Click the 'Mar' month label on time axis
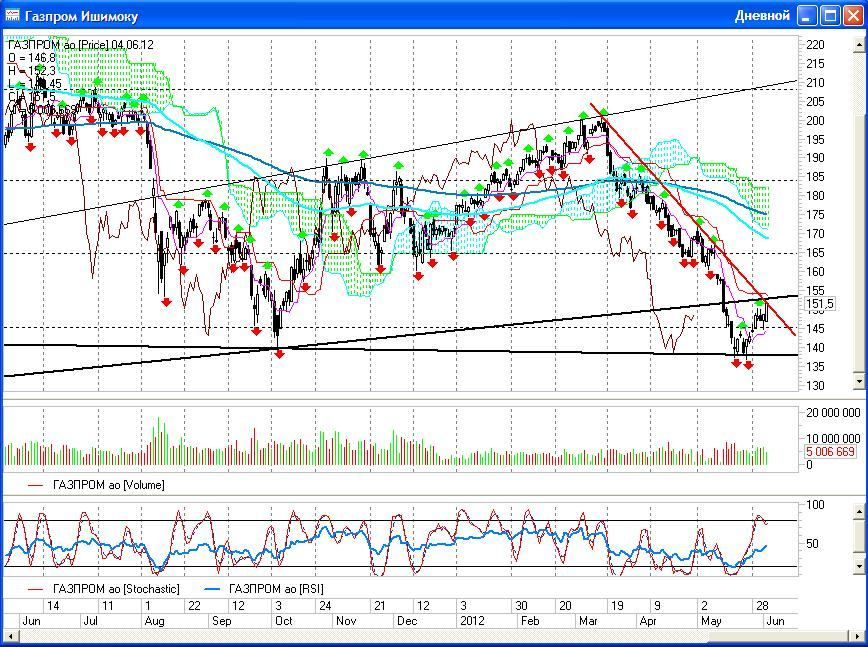 point(588,621)
